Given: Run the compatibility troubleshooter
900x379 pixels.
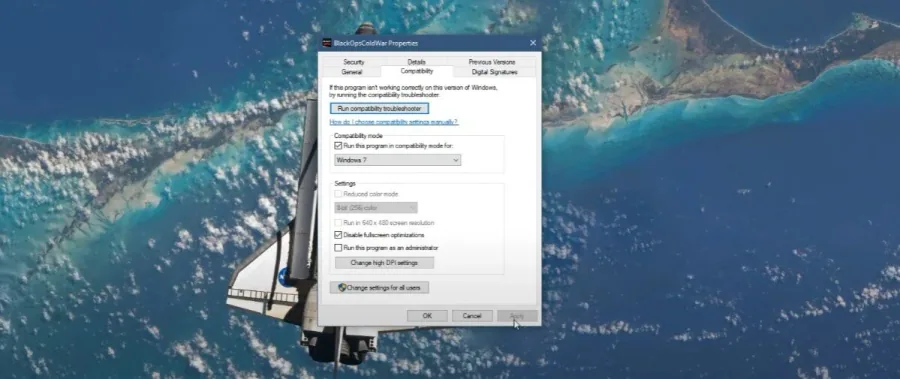Looking at the screenshot, I should tap(379, 108).
